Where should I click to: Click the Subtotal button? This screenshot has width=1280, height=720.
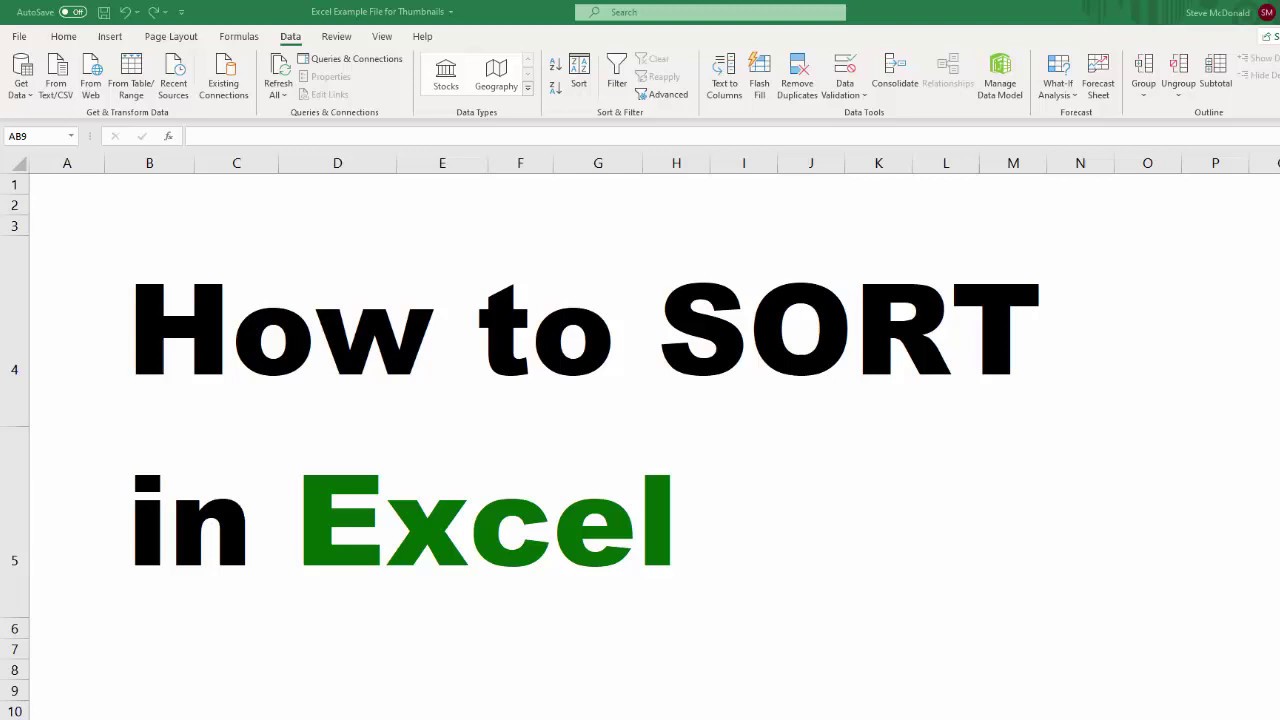click(1216, 72)
